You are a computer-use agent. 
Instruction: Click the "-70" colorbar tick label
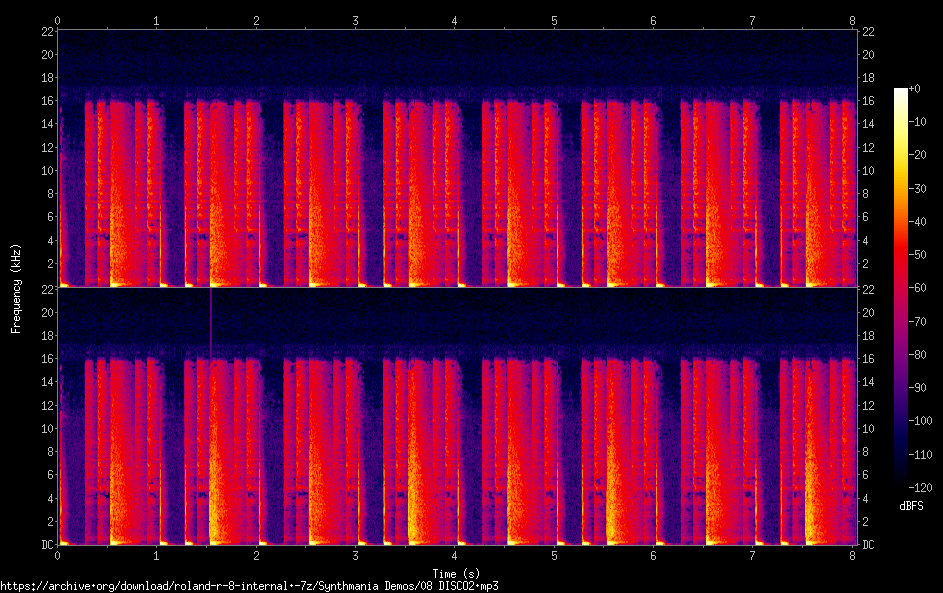tap(918, 322)
